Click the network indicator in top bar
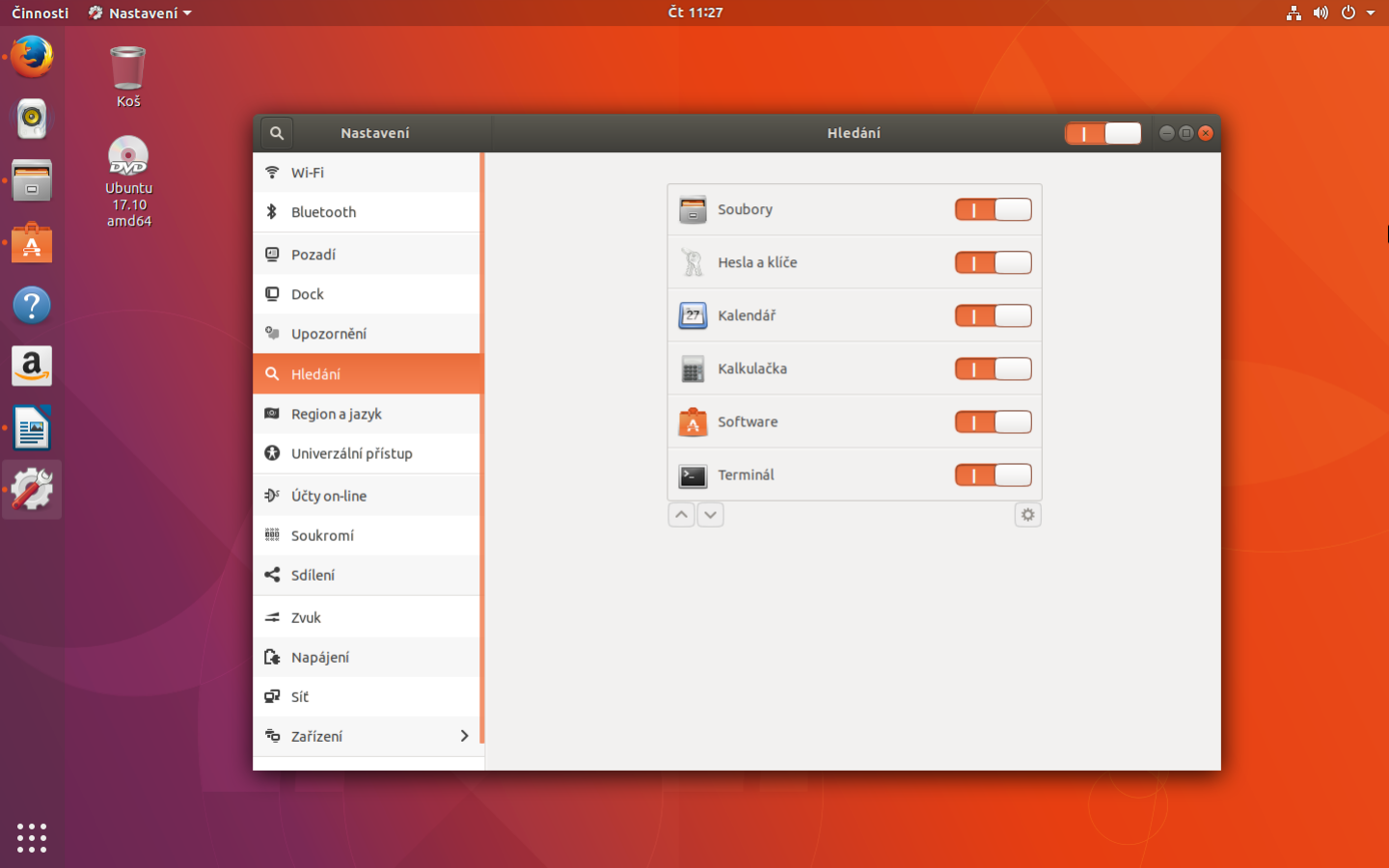Image resolution: width=1389 pixels, height=868 pixels. (1294, 13)
